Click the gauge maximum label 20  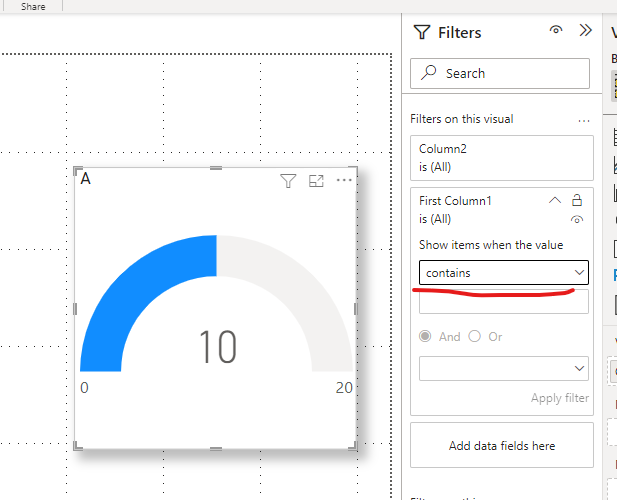[344, 388]
